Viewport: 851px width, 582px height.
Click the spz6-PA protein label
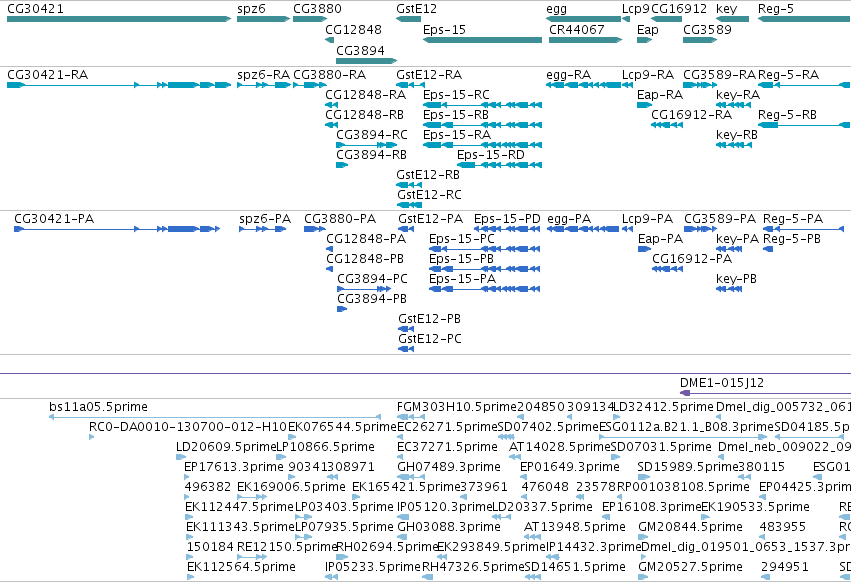[265, 219]
